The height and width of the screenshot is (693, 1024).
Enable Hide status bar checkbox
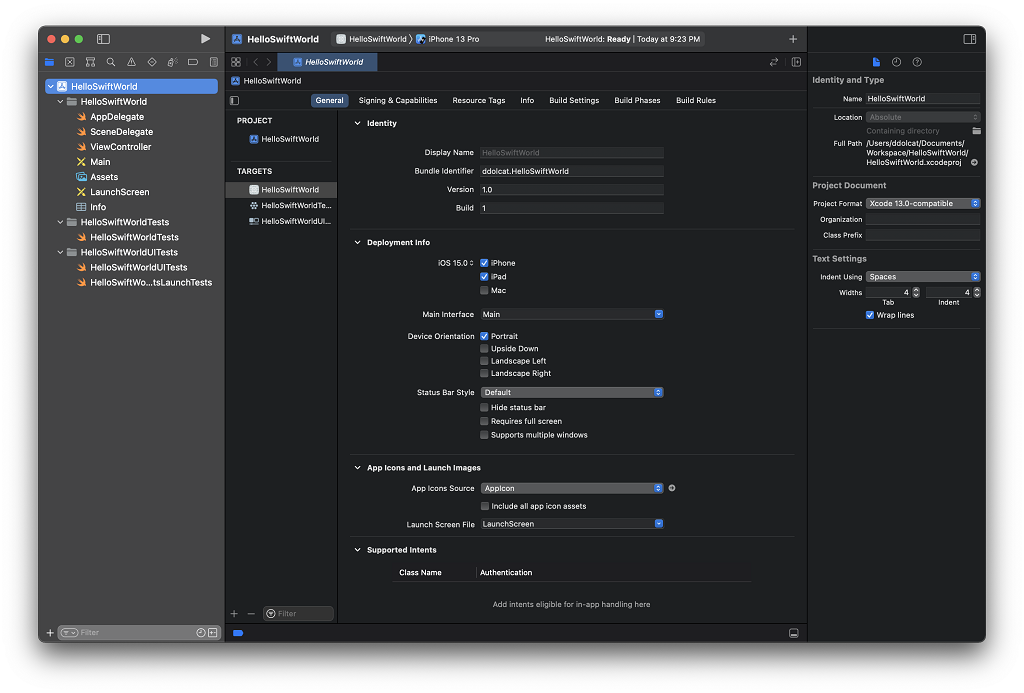coord(485,408)
